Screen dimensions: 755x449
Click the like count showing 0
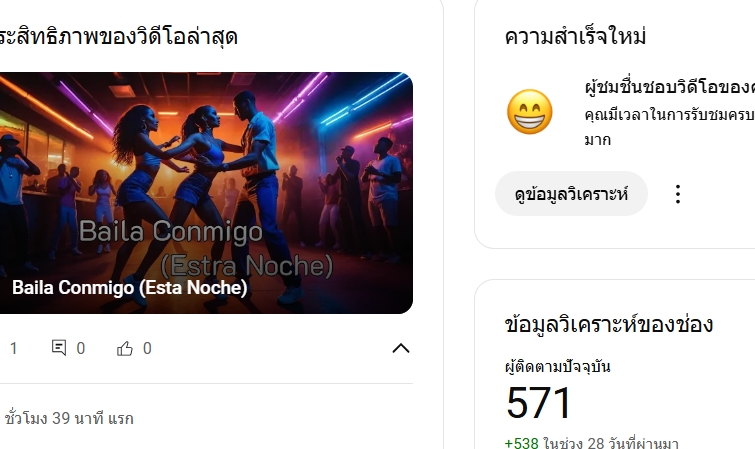pyautogui.click(x=147, y=348)
